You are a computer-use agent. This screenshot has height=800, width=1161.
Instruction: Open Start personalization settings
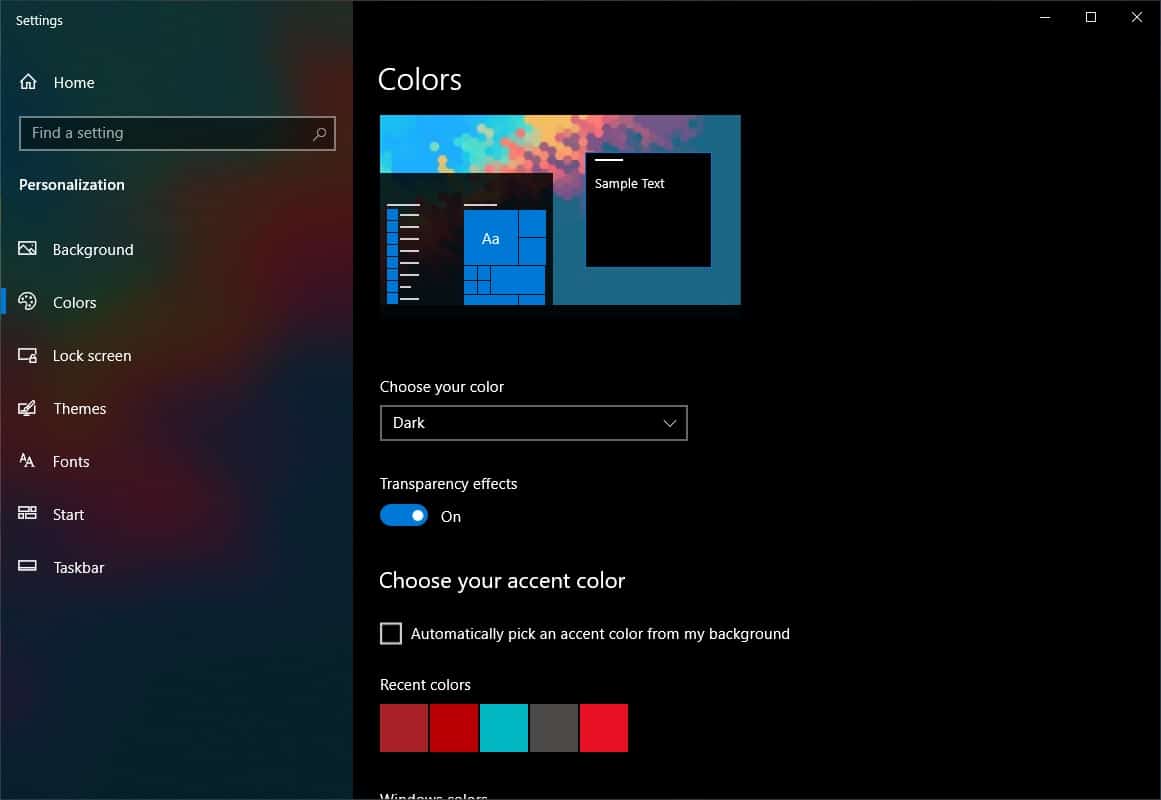[68, 514]
